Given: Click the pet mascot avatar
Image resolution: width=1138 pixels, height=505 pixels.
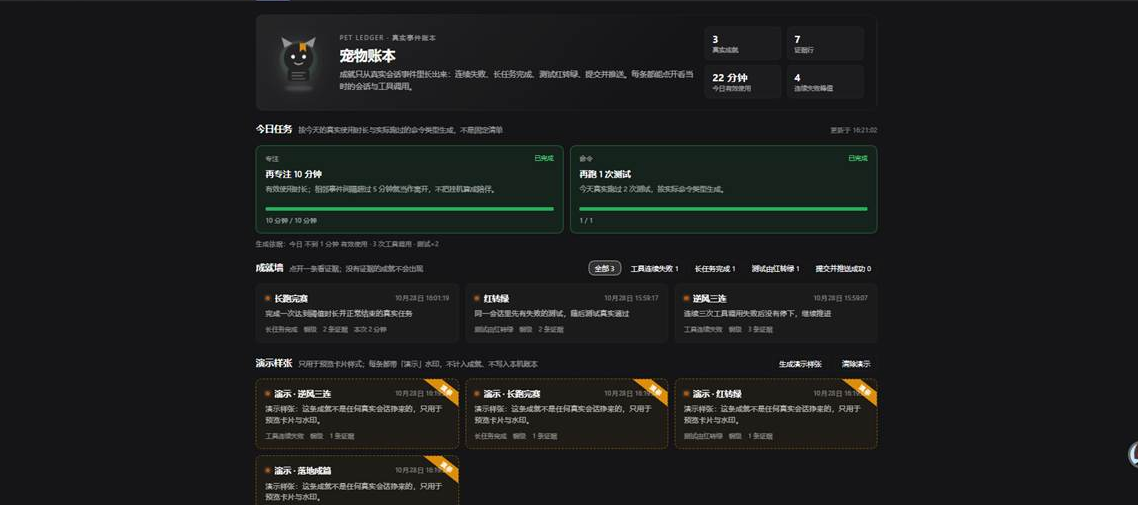Looking at the screenshot, I should pos(298,63).
